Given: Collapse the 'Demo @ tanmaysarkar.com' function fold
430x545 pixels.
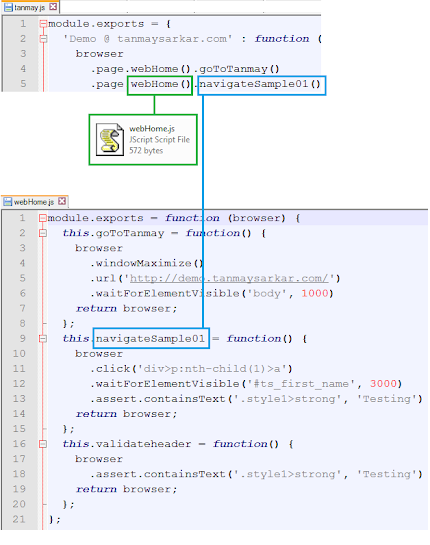Looking at the screenshot, I should (x=43, y=39).
